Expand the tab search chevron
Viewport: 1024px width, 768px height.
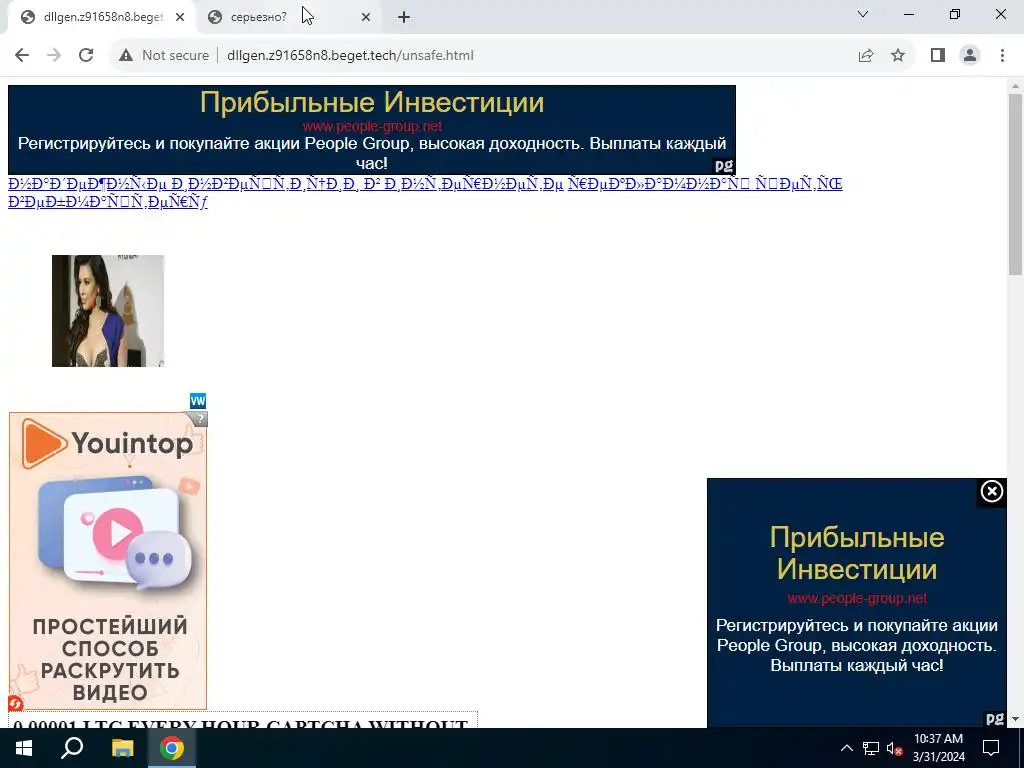click(x=863, y=14)
